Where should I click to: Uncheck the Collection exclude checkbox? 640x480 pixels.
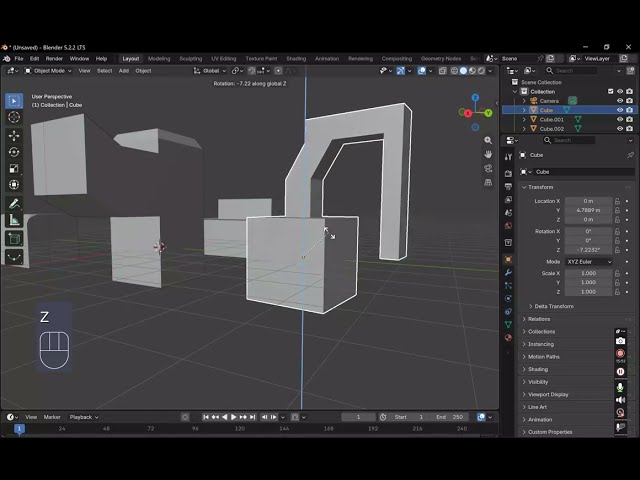(611, 91)
